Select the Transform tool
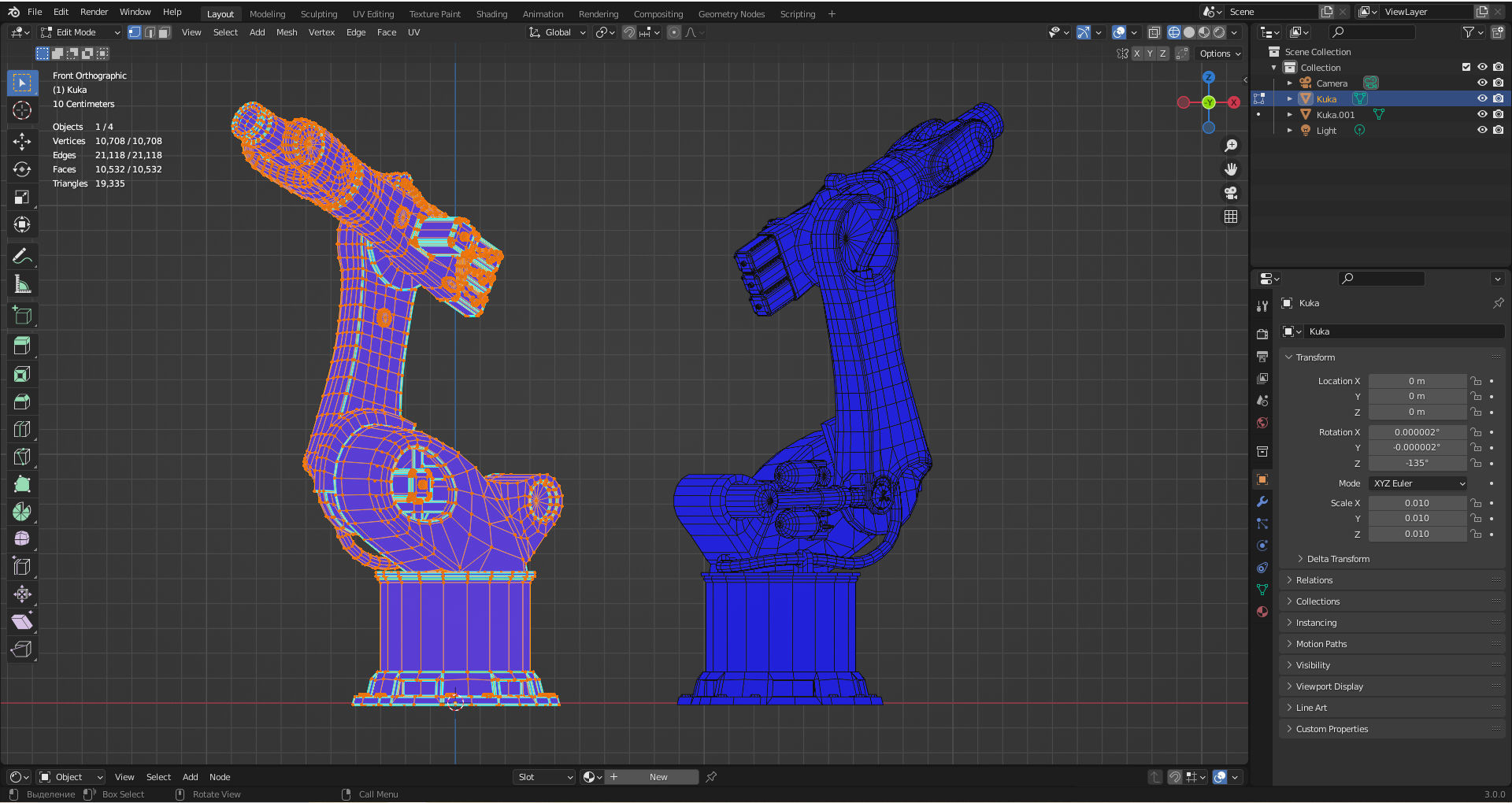Viewport: 1512px width, 803px height. click(22, 225)
